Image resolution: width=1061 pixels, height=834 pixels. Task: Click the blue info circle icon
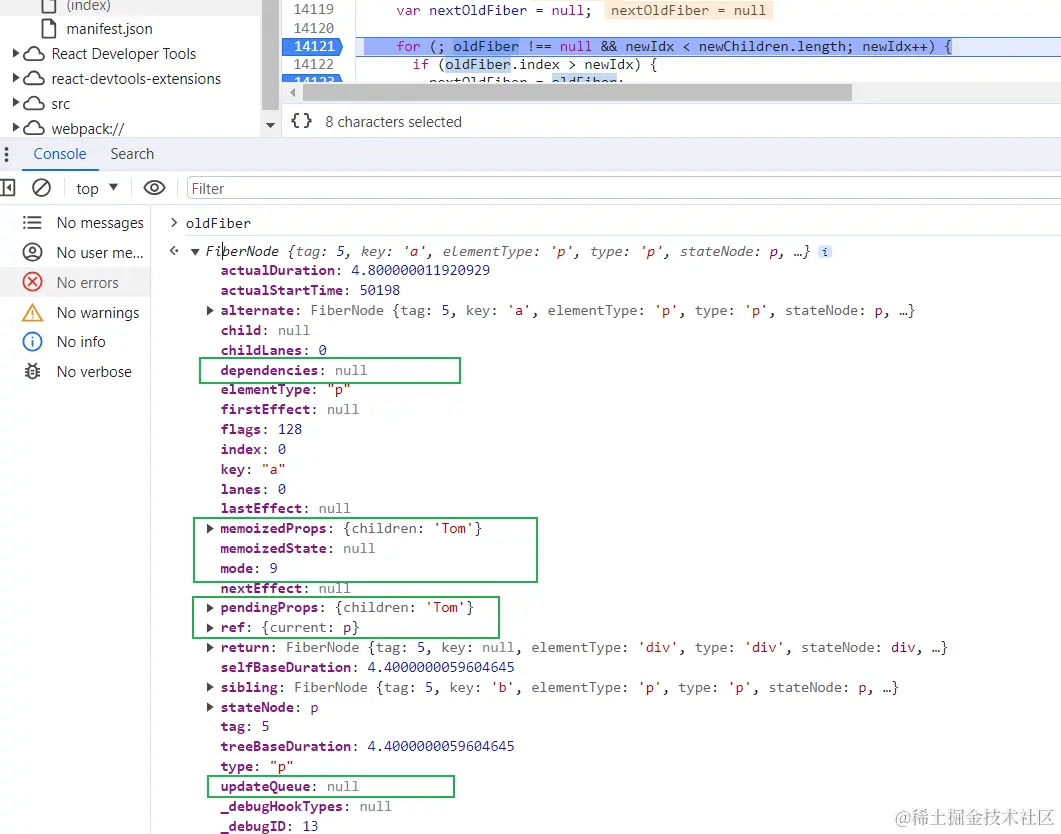pos(32,342)
